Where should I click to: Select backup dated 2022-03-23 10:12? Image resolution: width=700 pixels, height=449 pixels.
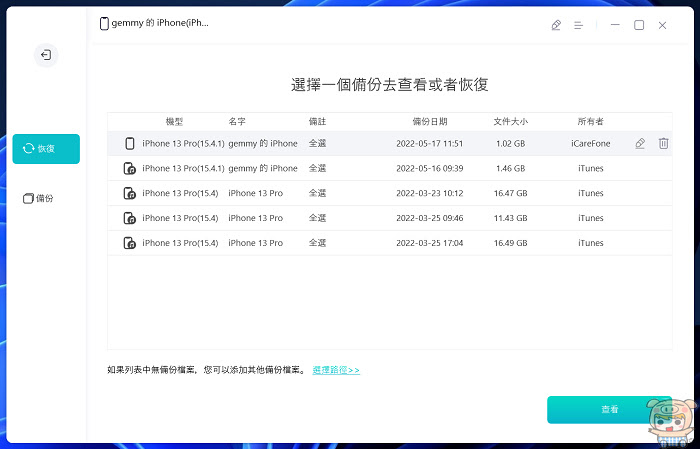tap(390, 193)
